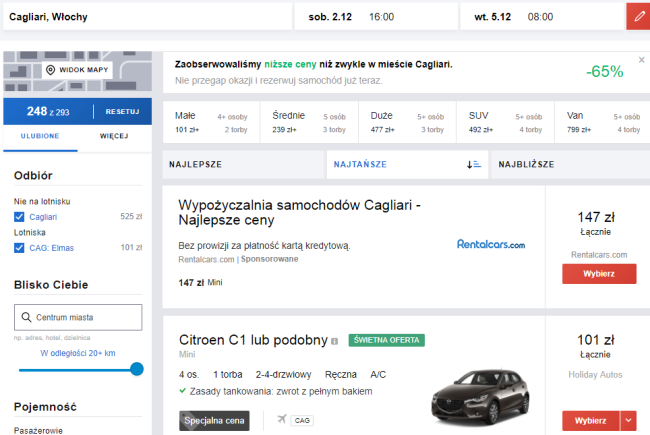Click the distance slider handle
Viewport: 650px width, 435px height.
tap(137, 369)
